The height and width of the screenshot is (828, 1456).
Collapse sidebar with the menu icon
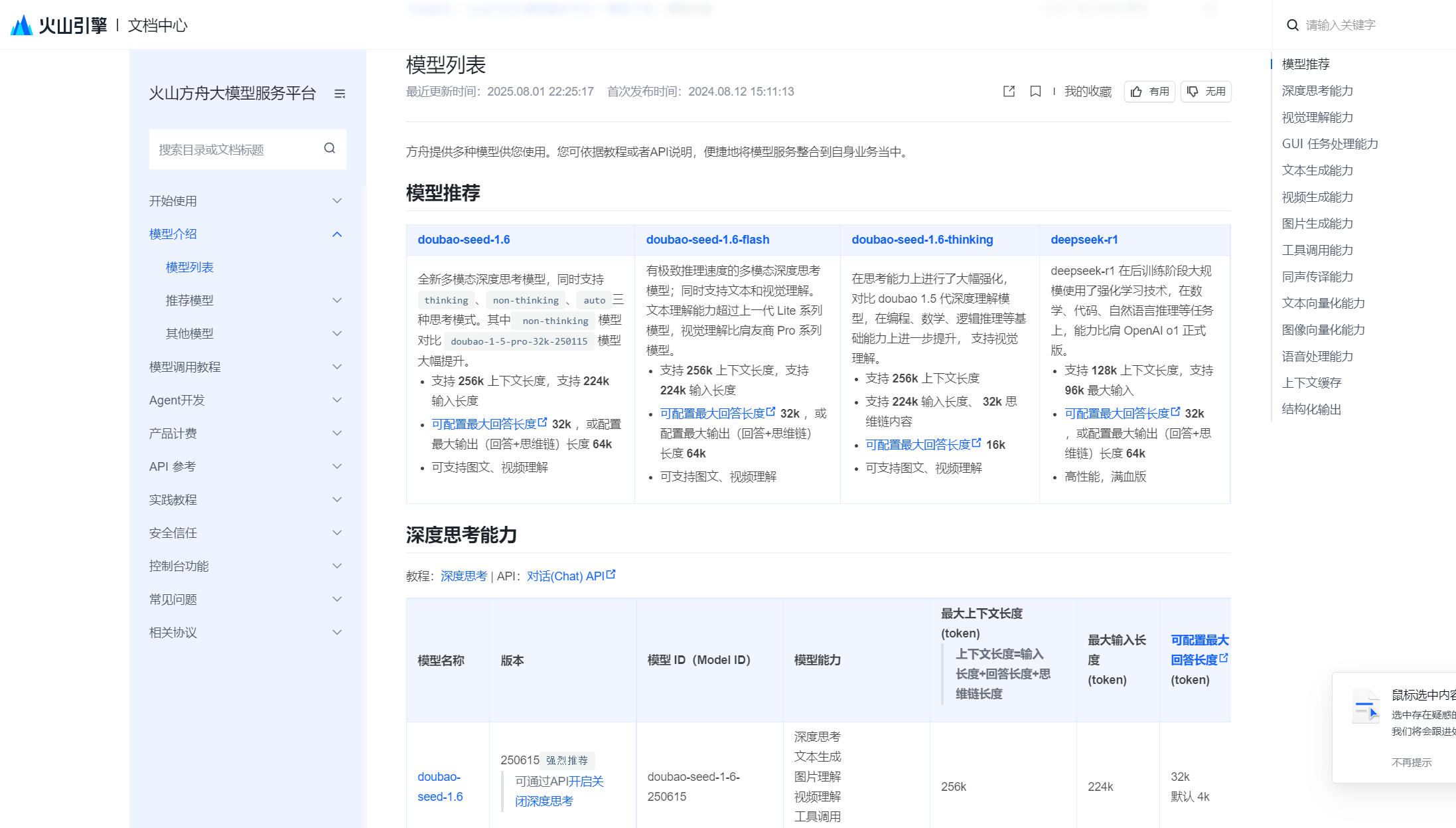tap(340, 94)
